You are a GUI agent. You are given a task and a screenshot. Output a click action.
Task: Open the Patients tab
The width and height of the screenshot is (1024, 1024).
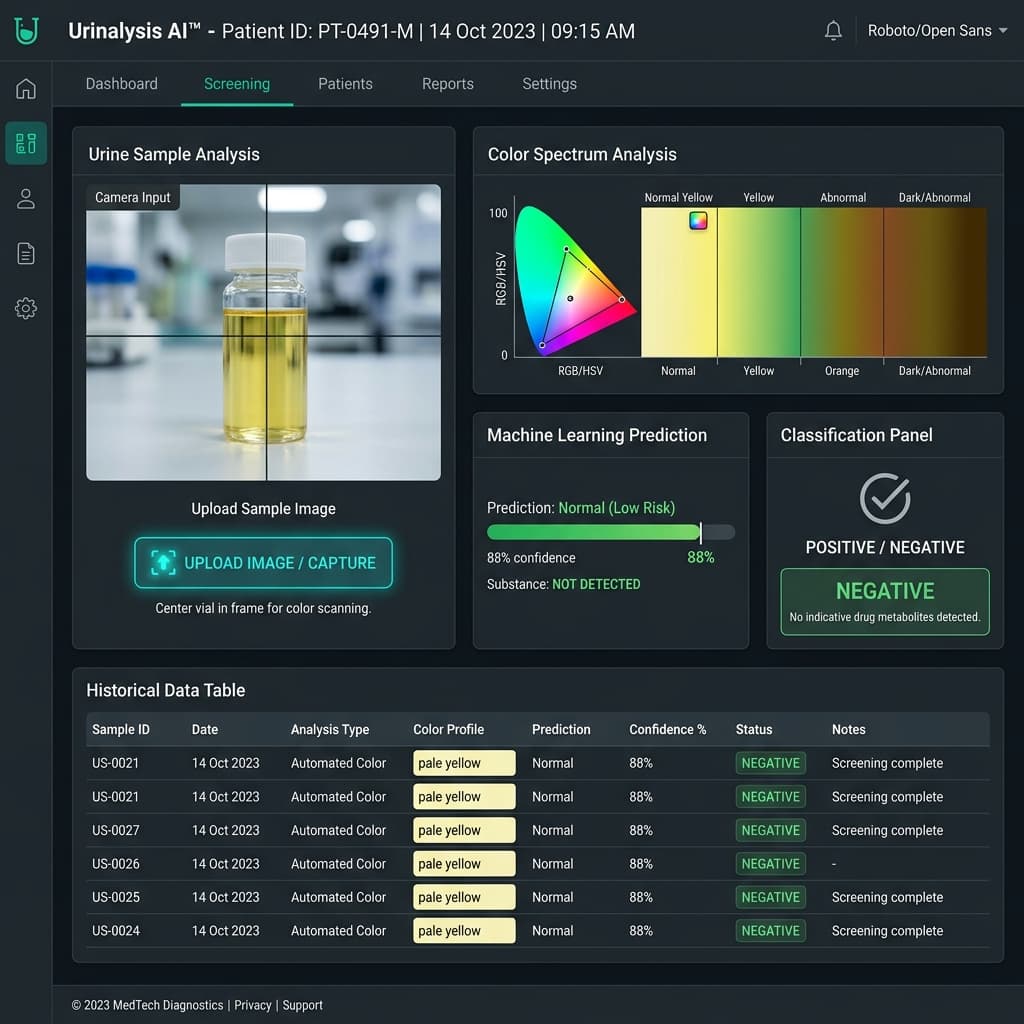click(x=345, y=84)
